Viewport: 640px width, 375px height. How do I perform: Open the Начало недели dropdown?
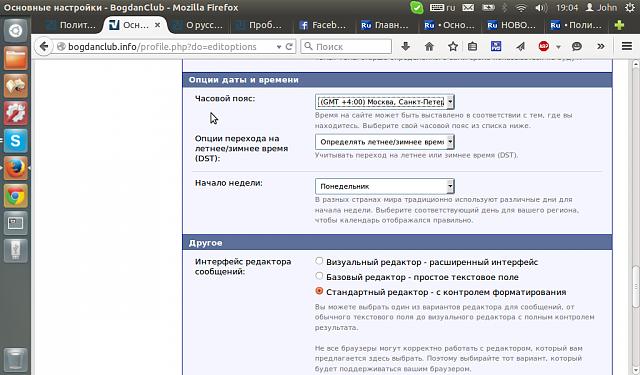click(384, 186)
